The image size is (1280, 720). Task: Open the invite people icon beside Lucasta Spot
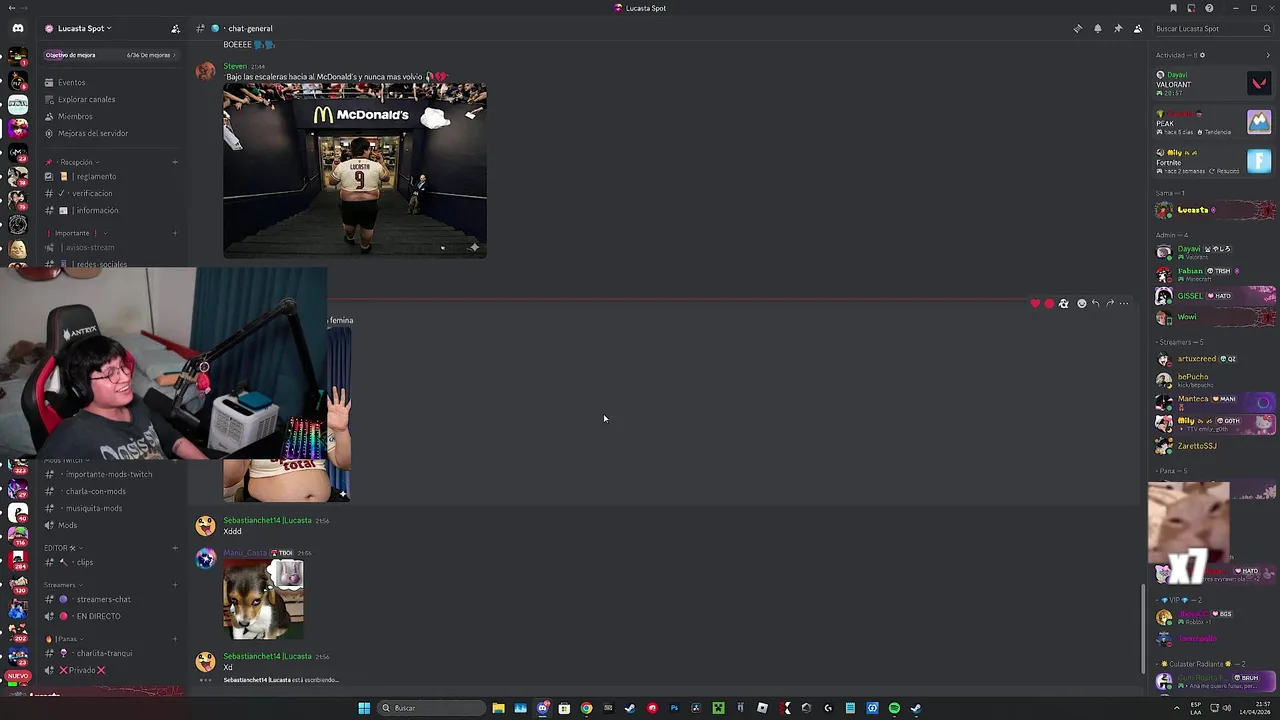pos(176,29)
